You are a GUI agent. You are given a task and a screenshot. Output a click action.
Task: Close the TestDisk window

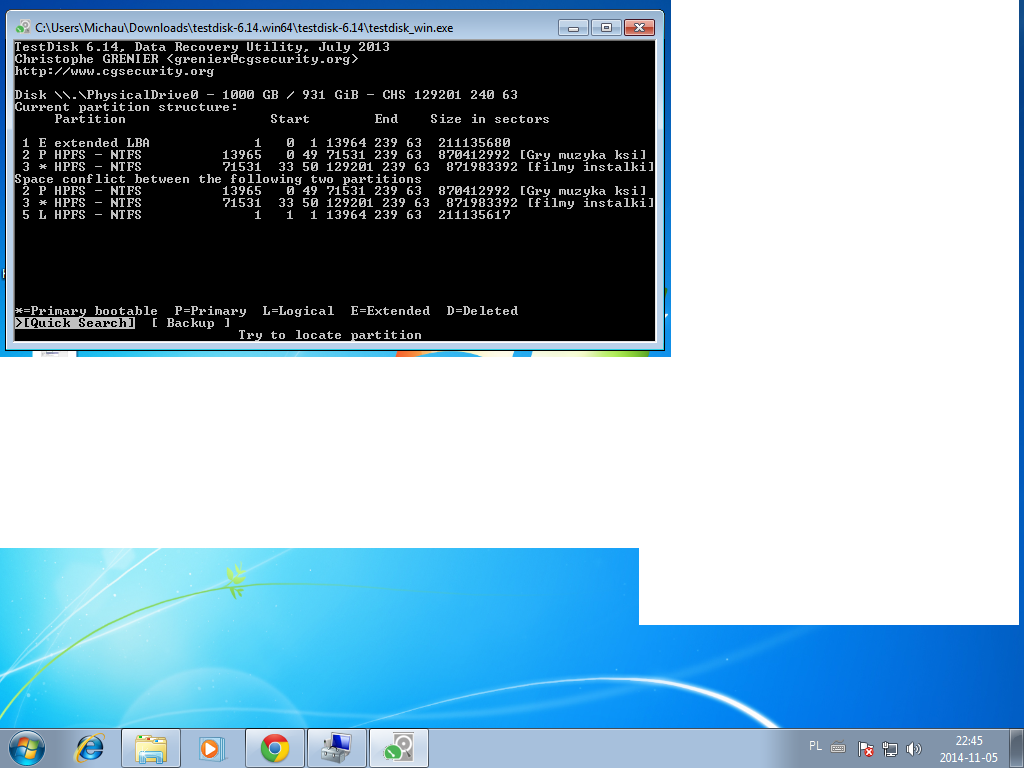coord(639,27)
